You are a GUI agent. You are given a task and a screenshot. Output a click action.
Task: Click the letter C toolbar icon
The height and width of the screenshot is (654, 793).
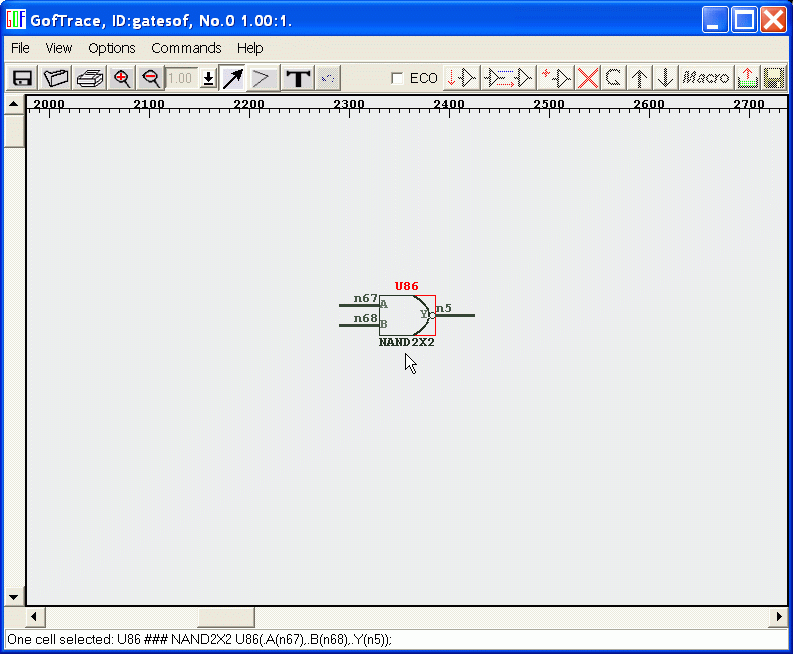(x=613, y=78)
